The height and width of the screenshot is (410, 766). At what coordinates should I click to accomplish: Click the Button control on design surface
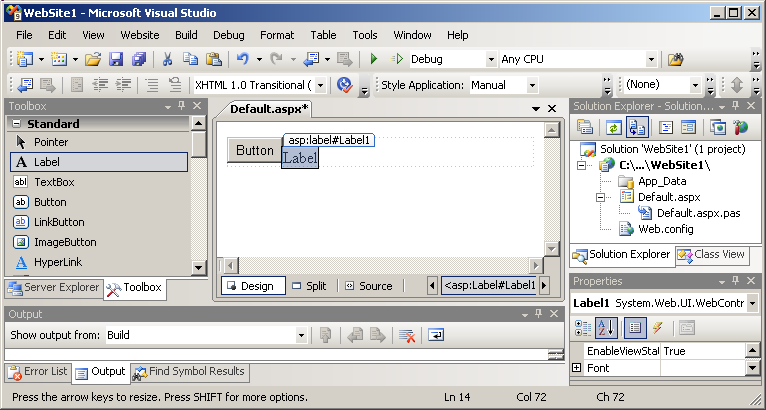254,150
